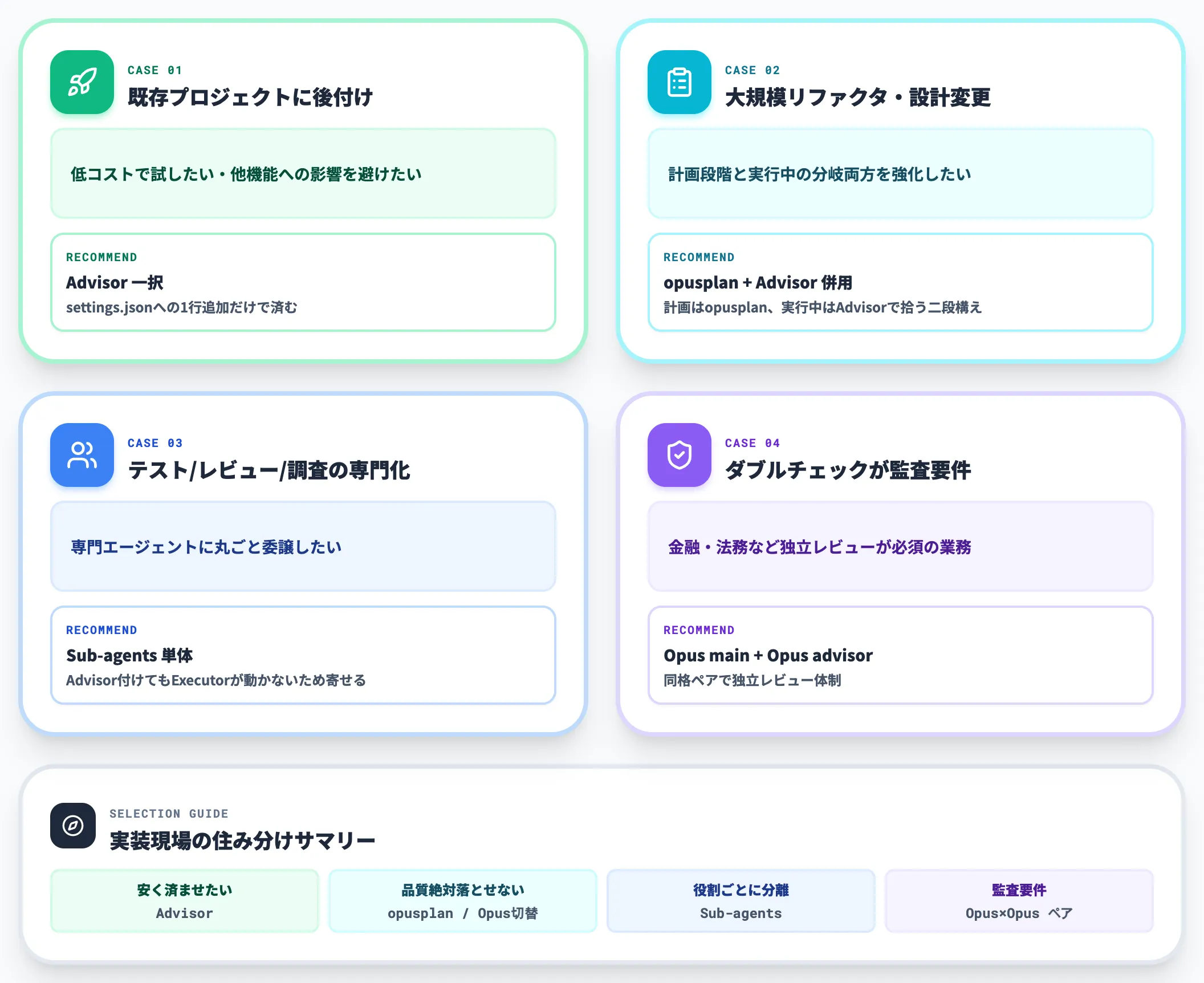The height and width of the screenshot is (983, 1204).
Task: Click the CASE 04 label
Action: 752,443
